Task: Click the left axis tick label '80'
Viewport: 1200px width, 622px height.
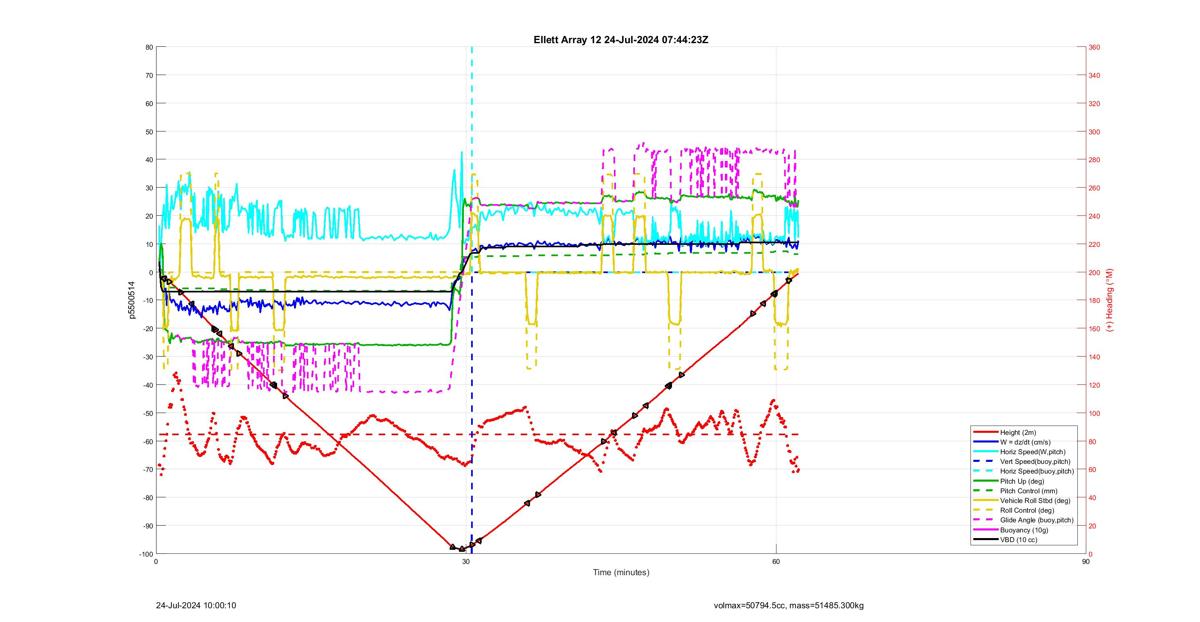Action: point(148,47)
